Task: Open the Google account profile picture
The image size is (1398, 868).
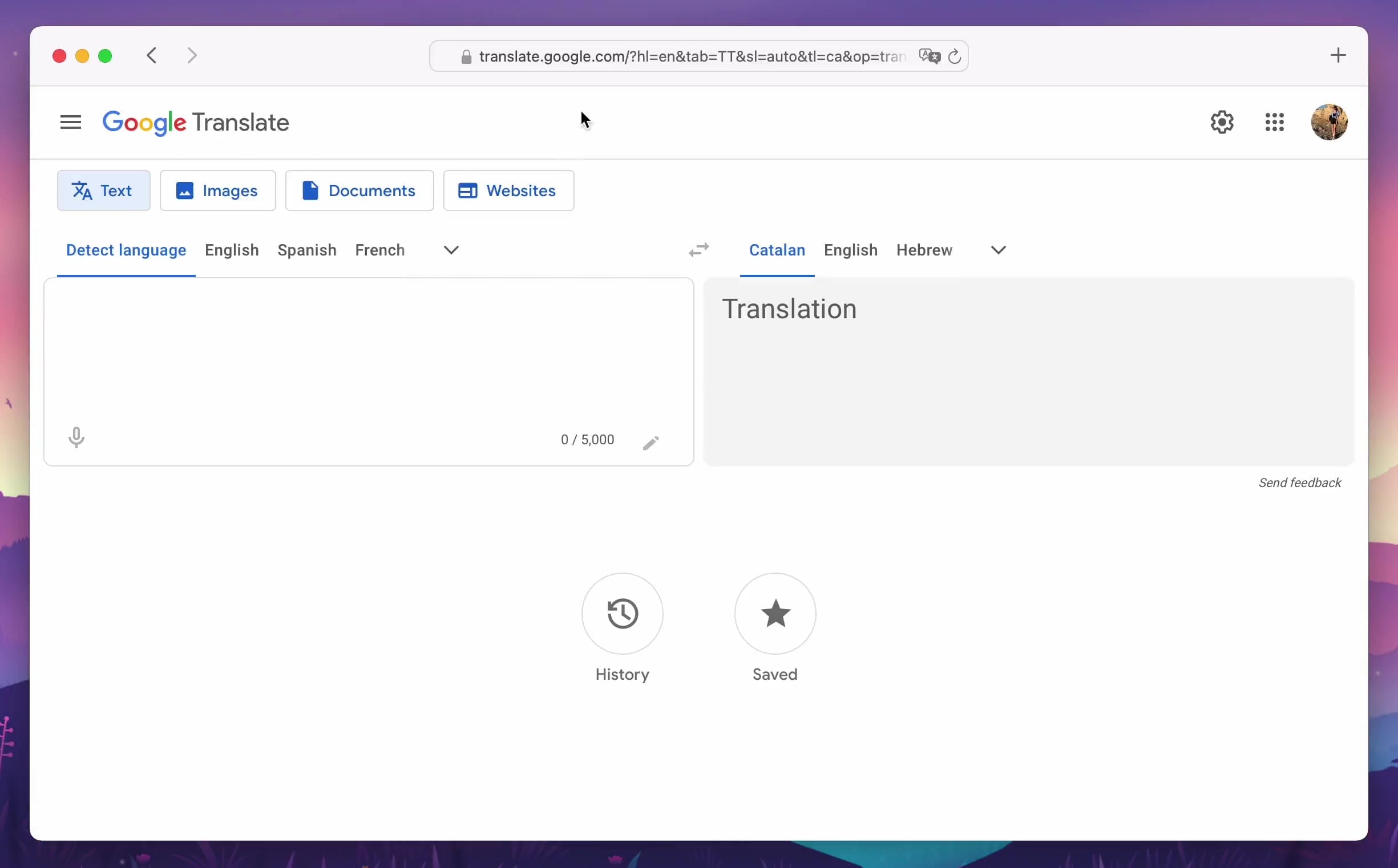Action: coord(1328,122)
